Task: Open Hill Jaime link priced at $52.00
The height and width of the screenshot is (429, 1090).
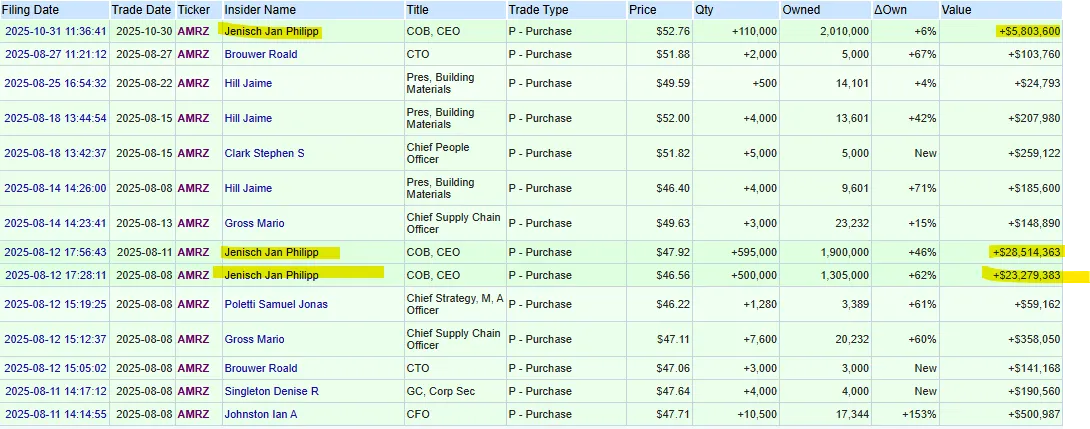Action: (248, 118)
